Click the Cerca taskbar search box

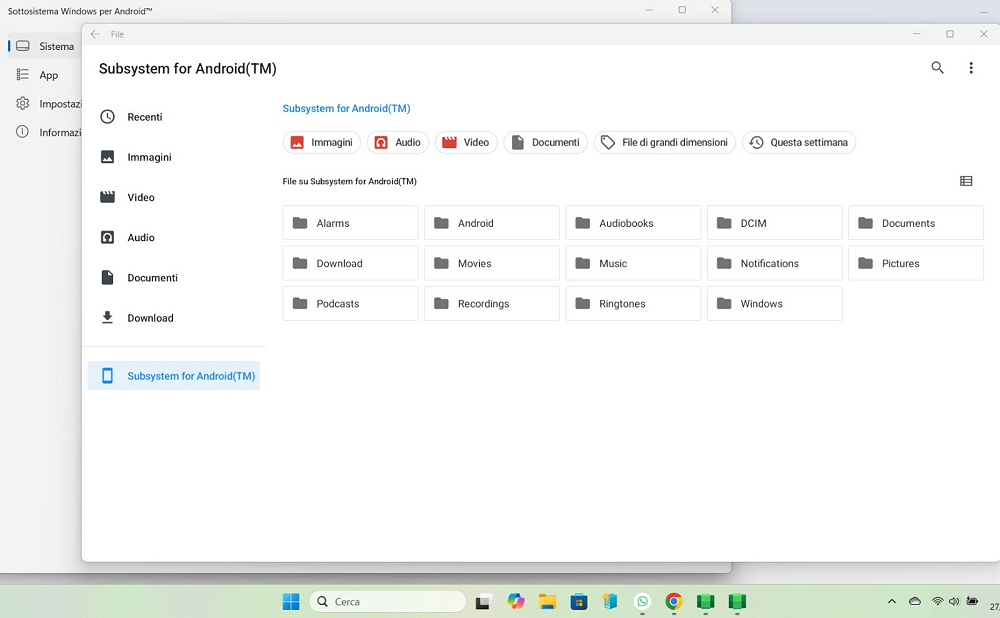click(x=388, y=601)
